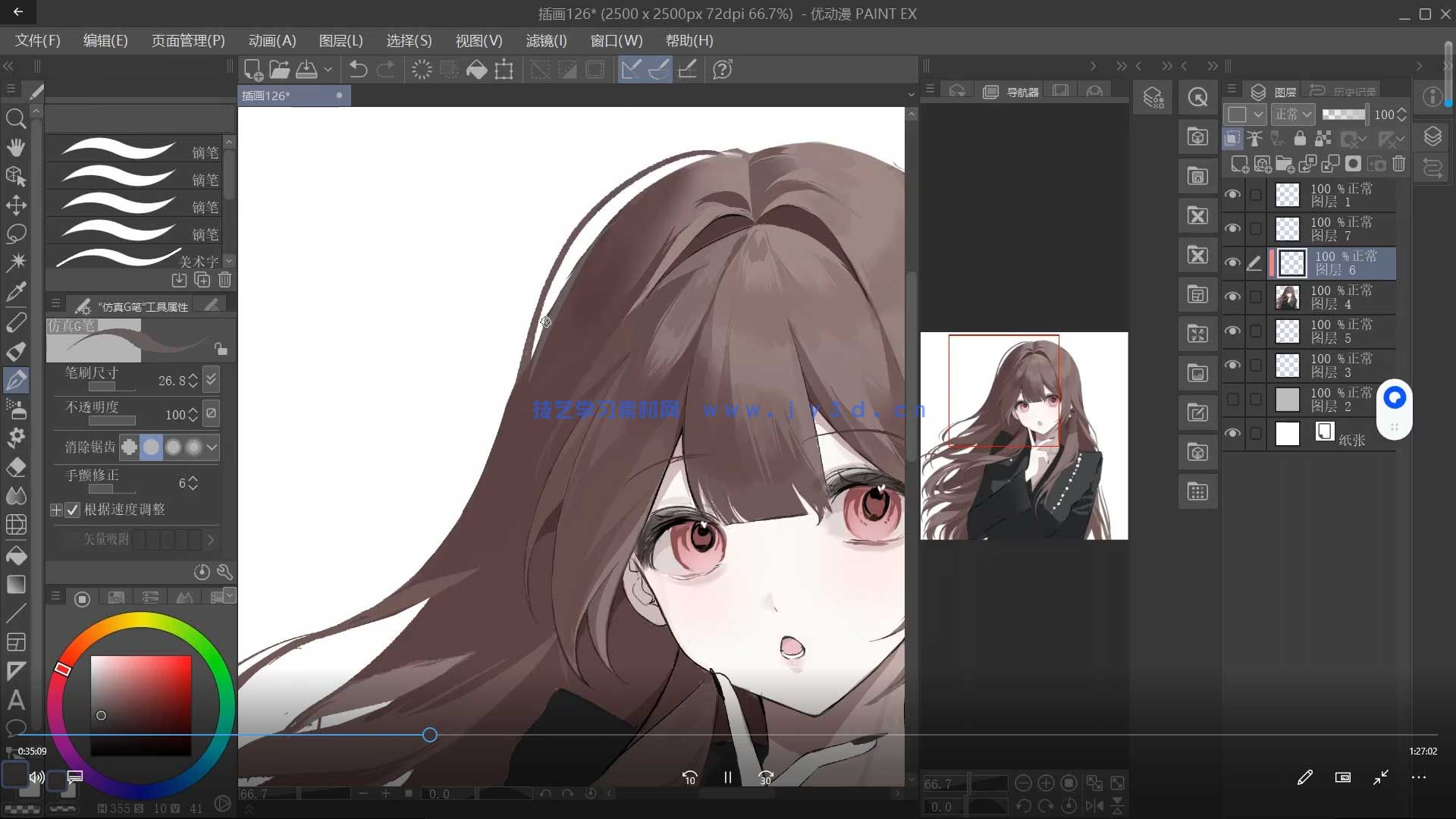Select the Zoom tool in the left toolbar
The width and height of the screenshot is (1456, 819).
coord(17,118)
